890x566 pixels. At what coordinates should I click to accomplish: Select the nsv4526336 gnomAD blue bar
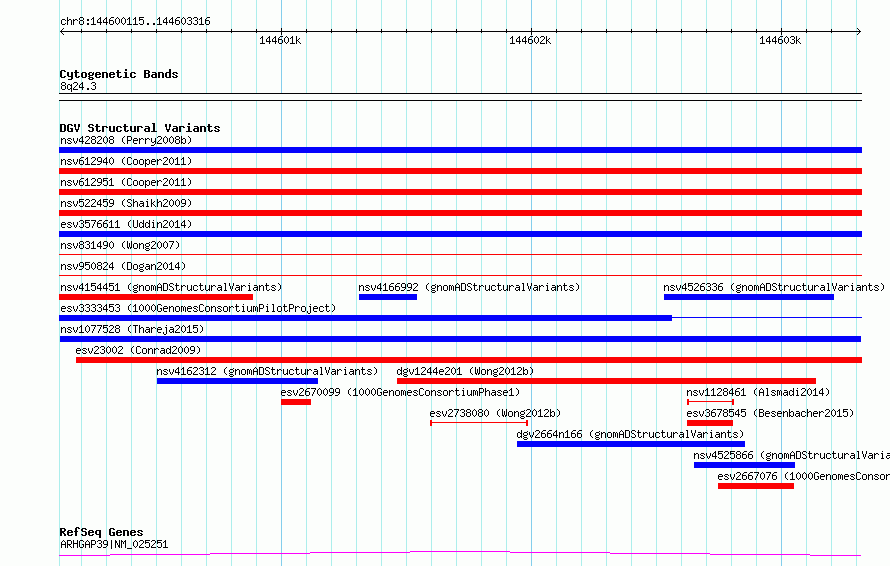coord(749,297)
